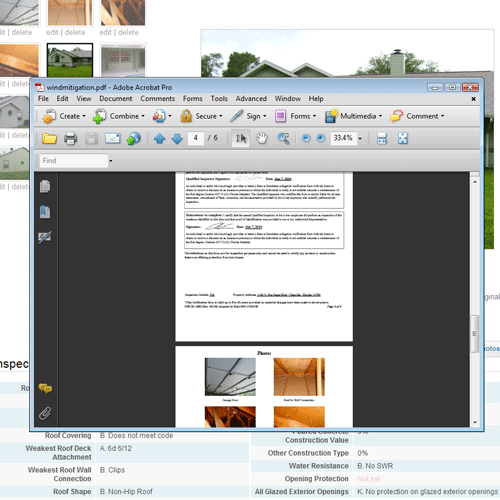The image size is (500, 500).
Task: Expand the Multimedia dropdown arrow
Action: tap(380, 116)
